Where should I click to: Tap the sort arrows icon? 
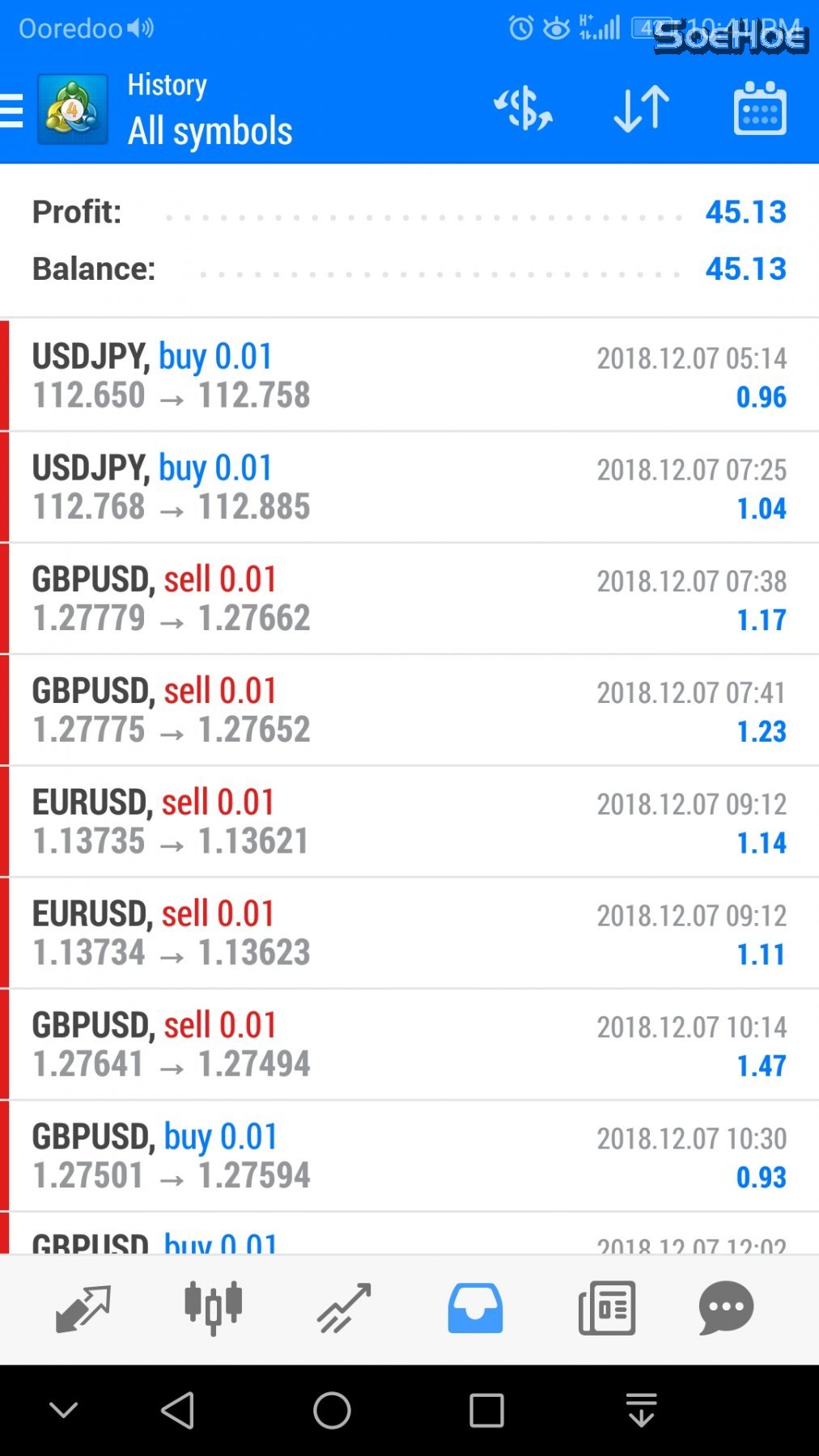coord(641,108)
